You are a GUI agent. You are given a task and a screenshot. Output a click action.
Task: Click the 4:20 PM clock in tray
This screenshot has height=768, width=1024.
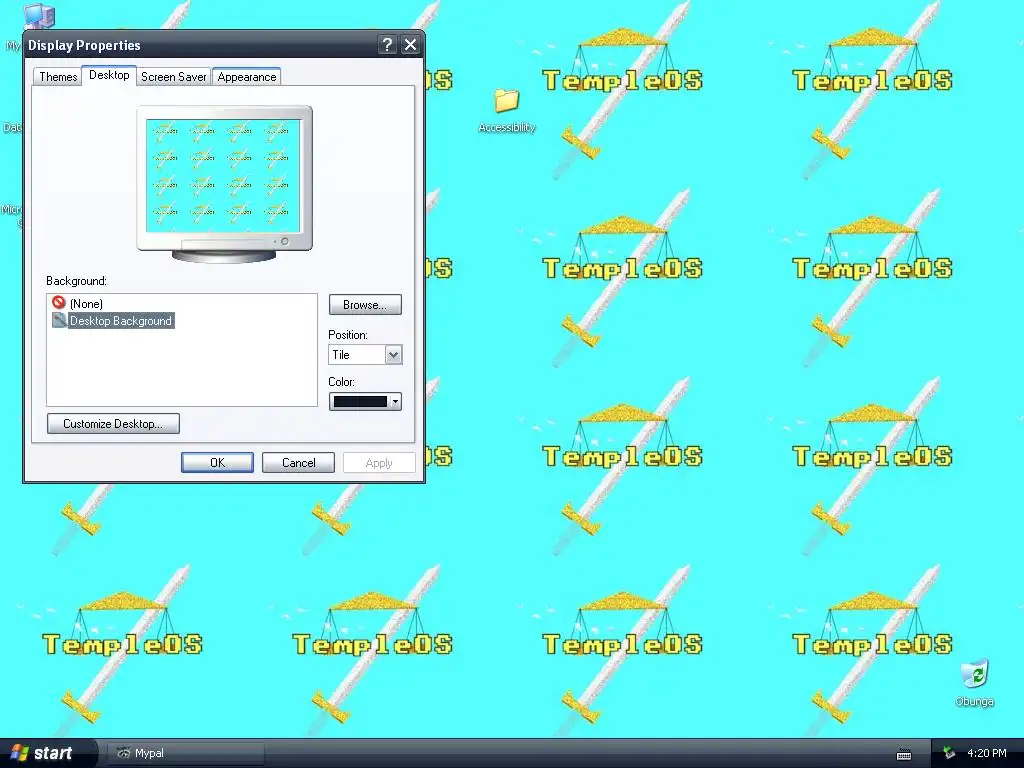(x=986, y=753)
